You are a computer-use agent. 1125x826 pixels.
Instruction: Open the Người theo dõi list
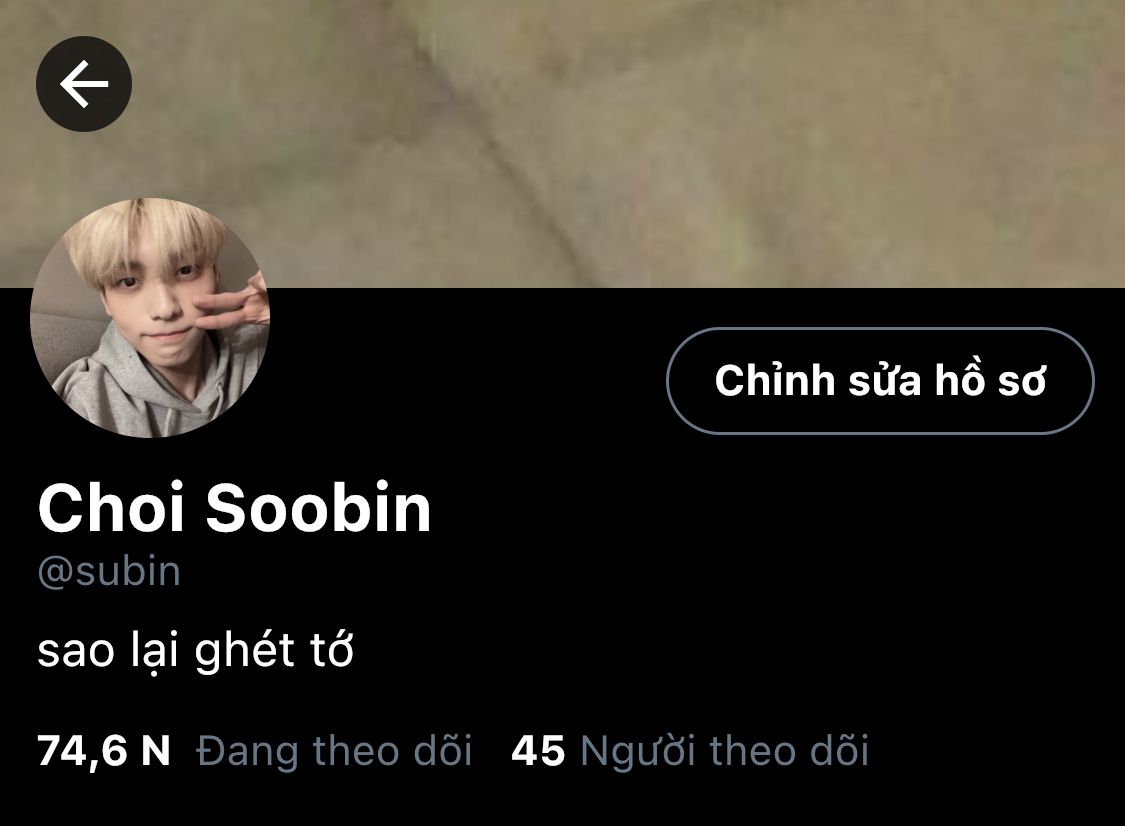tap(725, 751)
